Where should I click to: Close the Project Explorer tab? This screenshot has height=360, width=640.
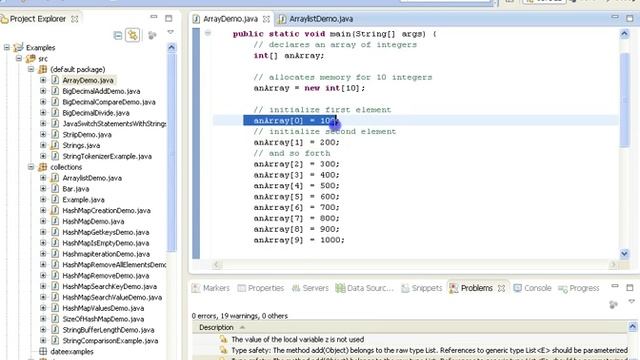(75, 19)
